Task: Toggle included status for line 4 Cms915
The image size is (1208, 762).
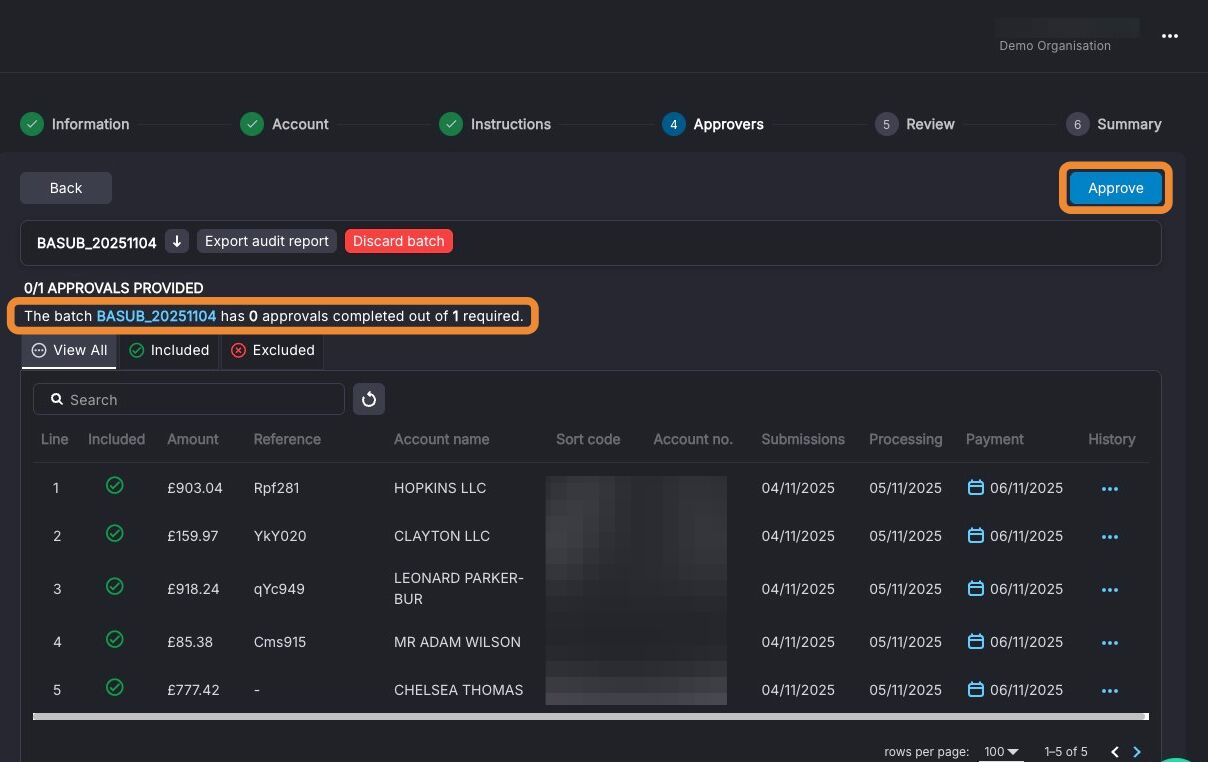Action: tap(115, 639)
